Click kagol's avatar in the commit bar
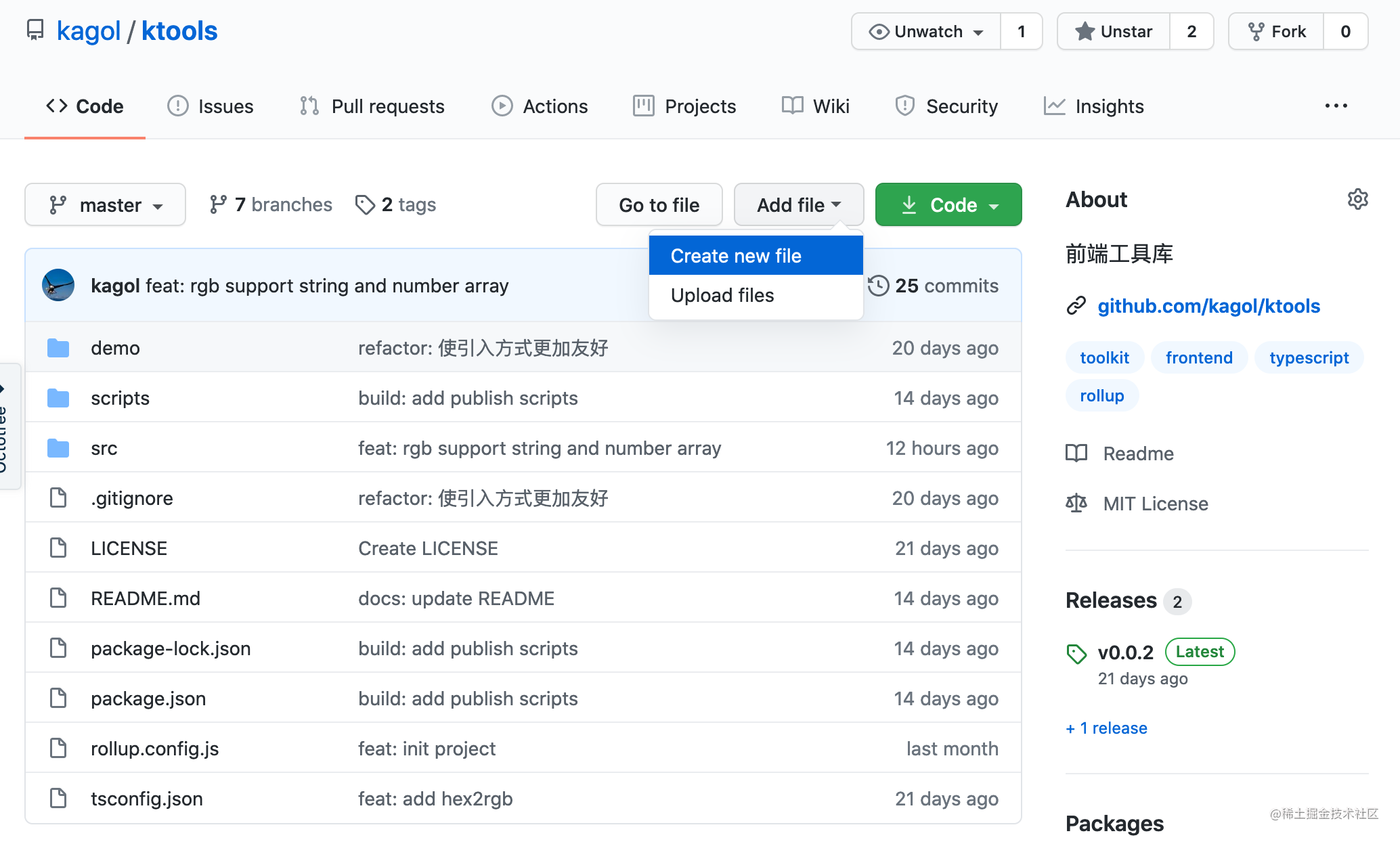The image size is (1400, 842). tap(58, 285)
